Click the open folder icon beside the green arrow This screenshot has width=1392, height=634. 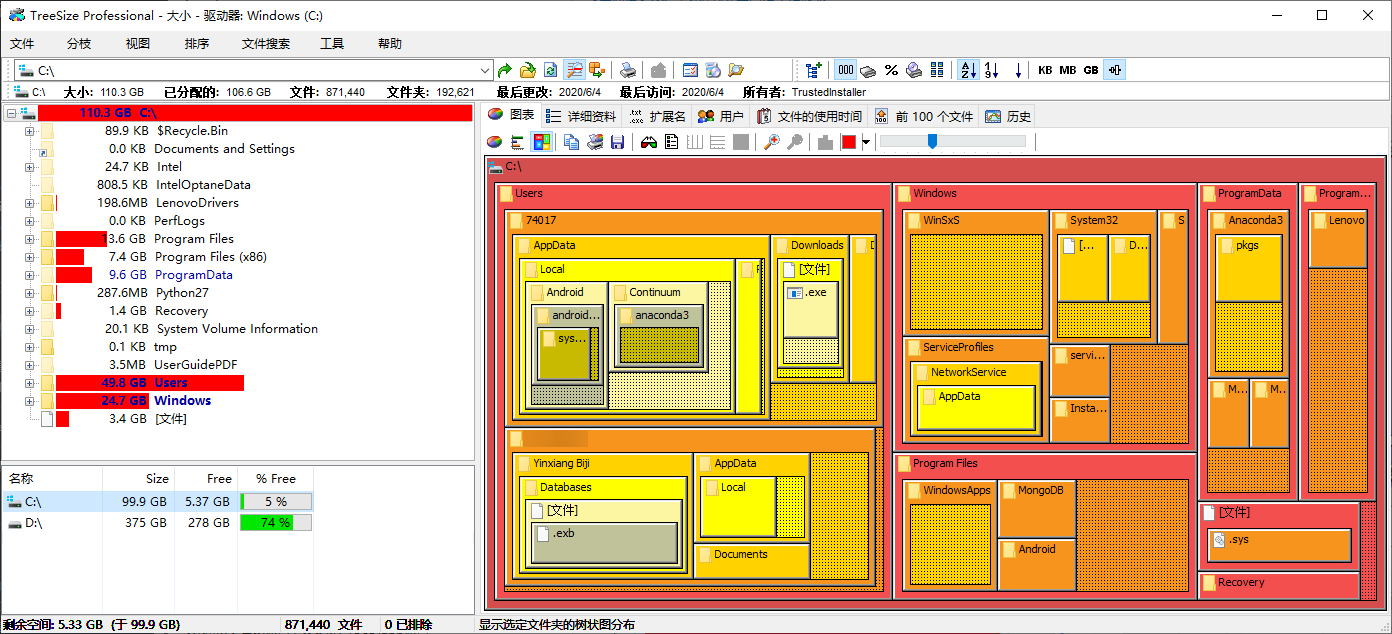527,70
